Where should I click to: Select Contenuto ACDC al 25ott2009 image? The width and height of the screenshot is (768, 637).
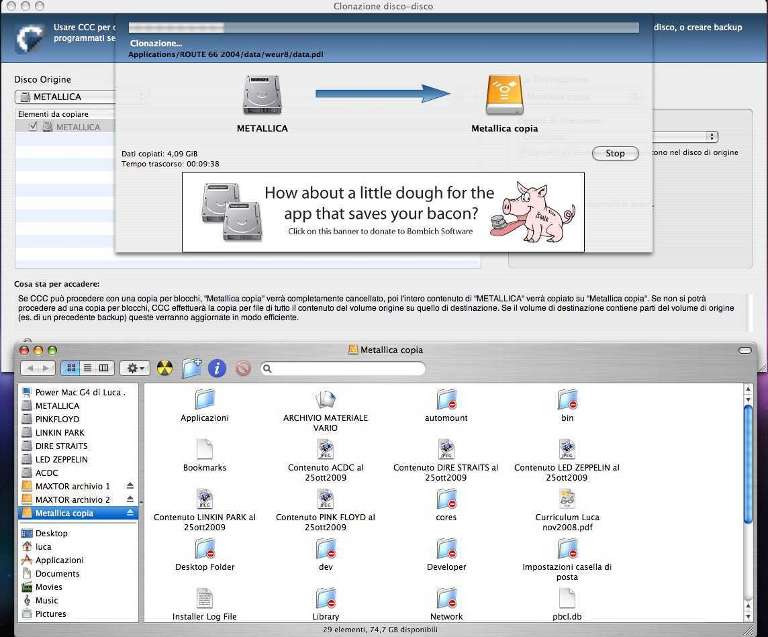[x=325, y=449]
